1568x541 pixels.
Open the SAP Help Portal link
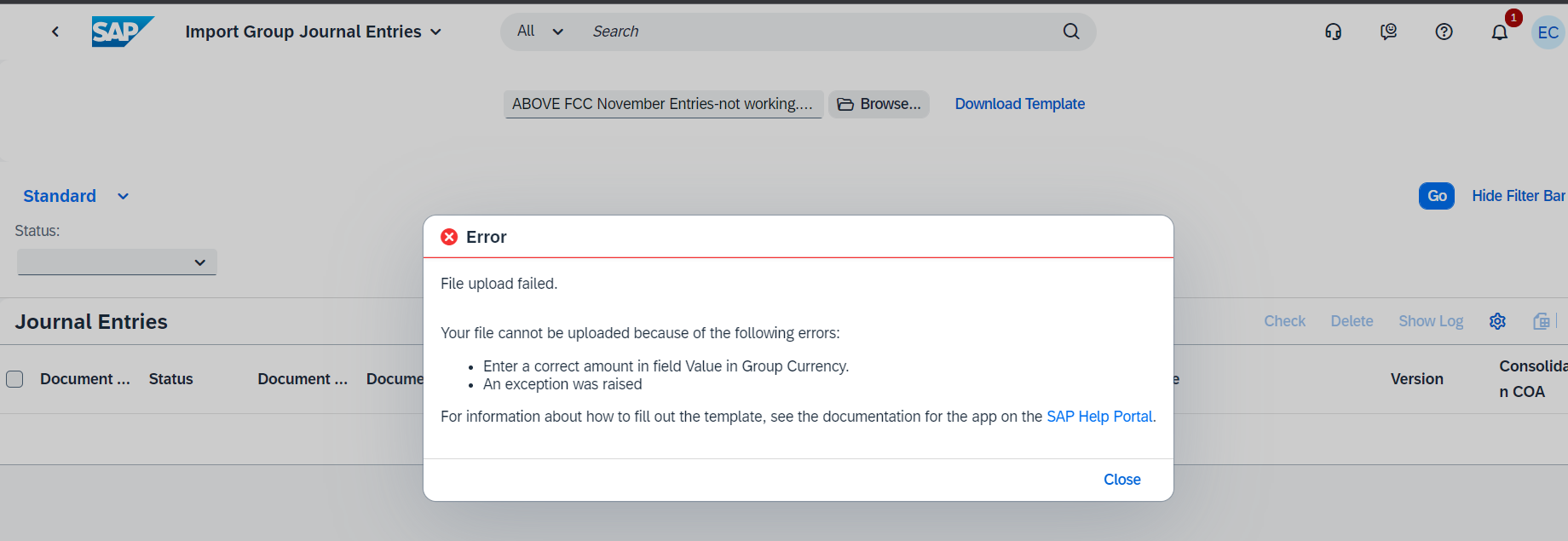click(1099, 417)
